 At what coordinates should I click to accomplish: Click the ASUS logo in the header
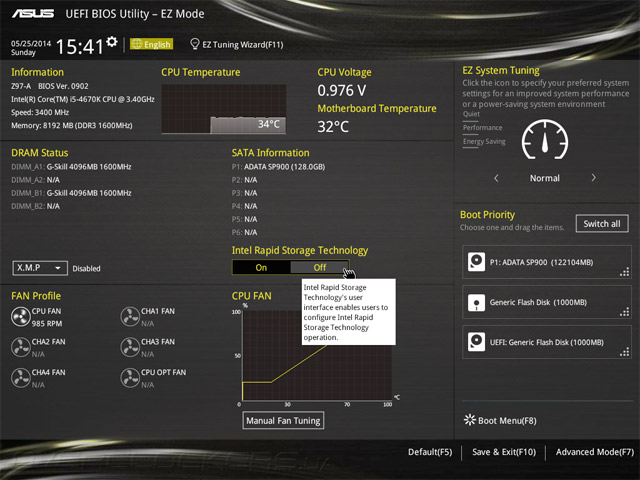click(x=33, y=14)
